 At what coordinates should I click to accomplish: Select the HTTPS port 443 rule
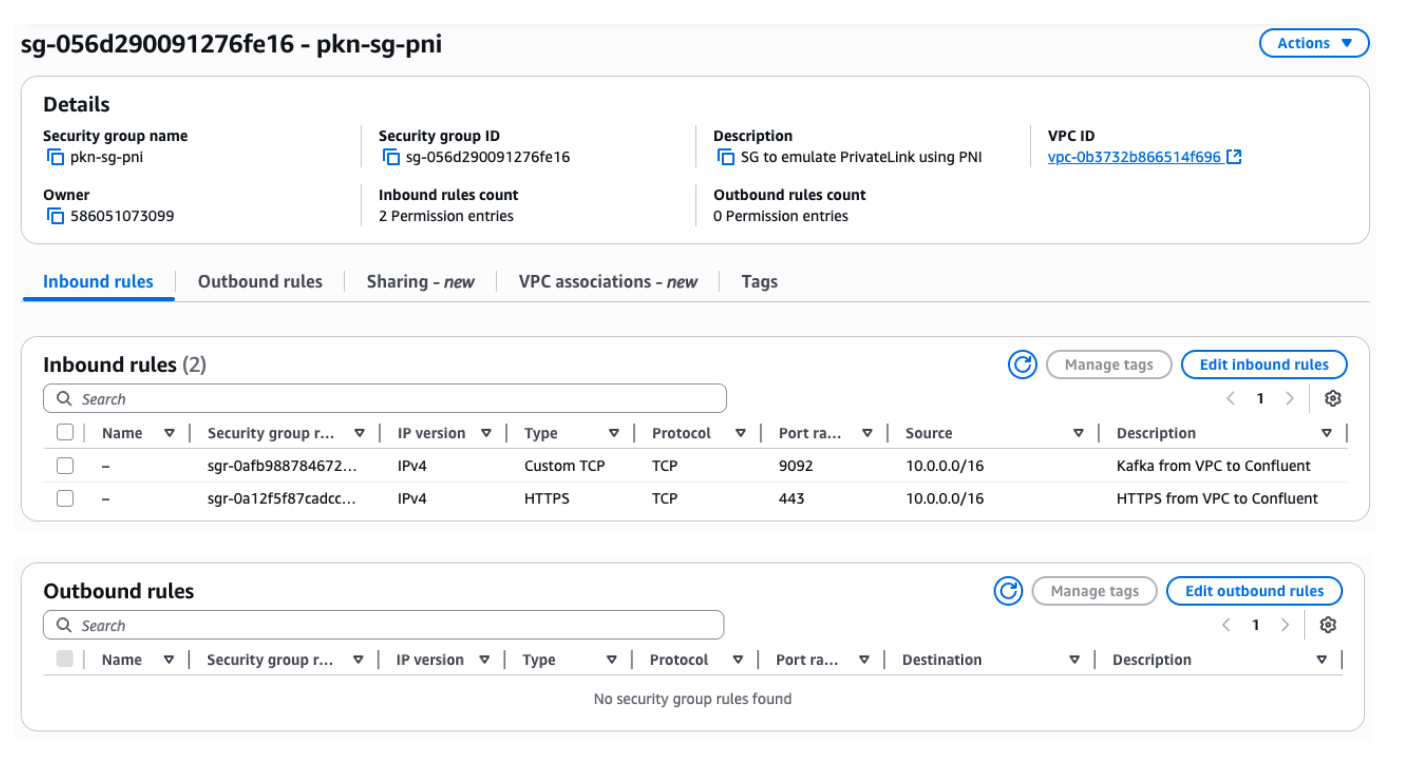click(65, 498)
